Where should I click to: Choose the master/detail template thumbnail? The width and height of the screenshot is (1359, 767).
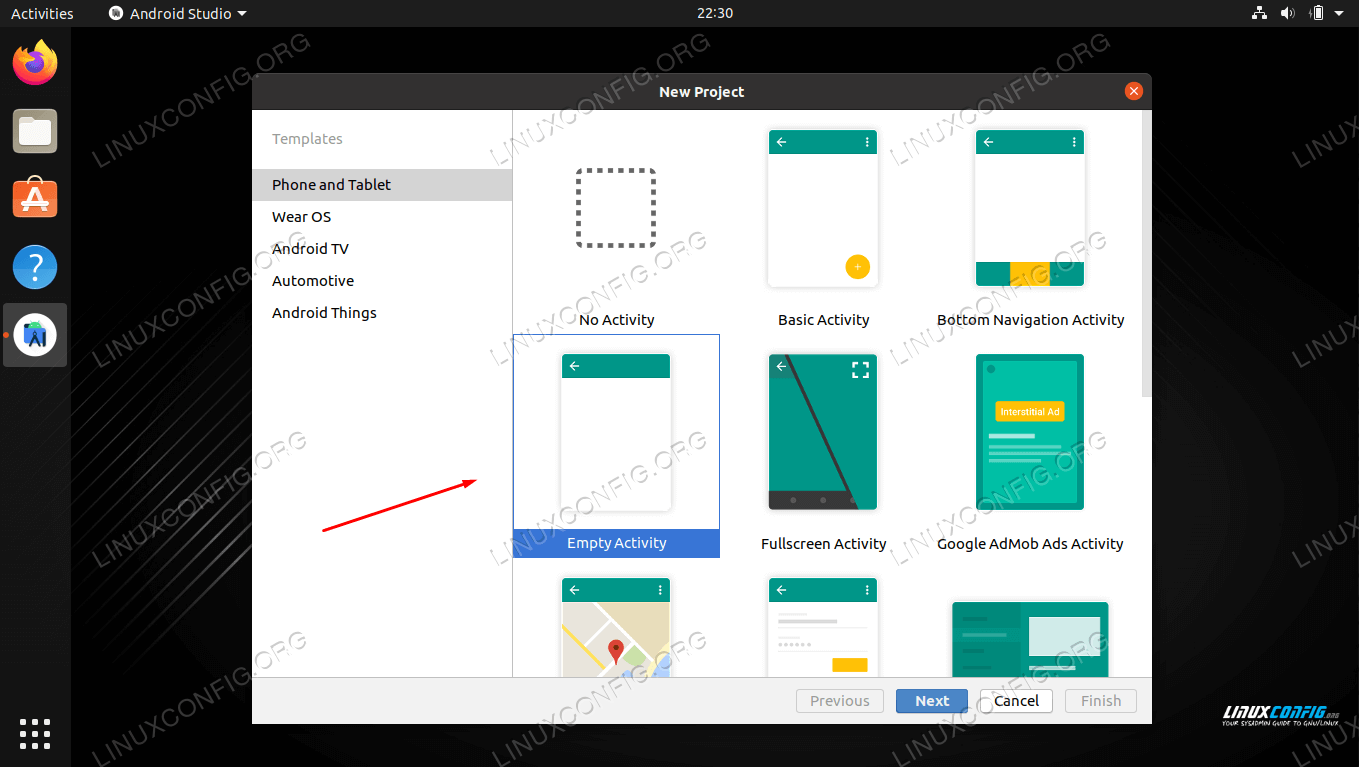click(1030, 639)
